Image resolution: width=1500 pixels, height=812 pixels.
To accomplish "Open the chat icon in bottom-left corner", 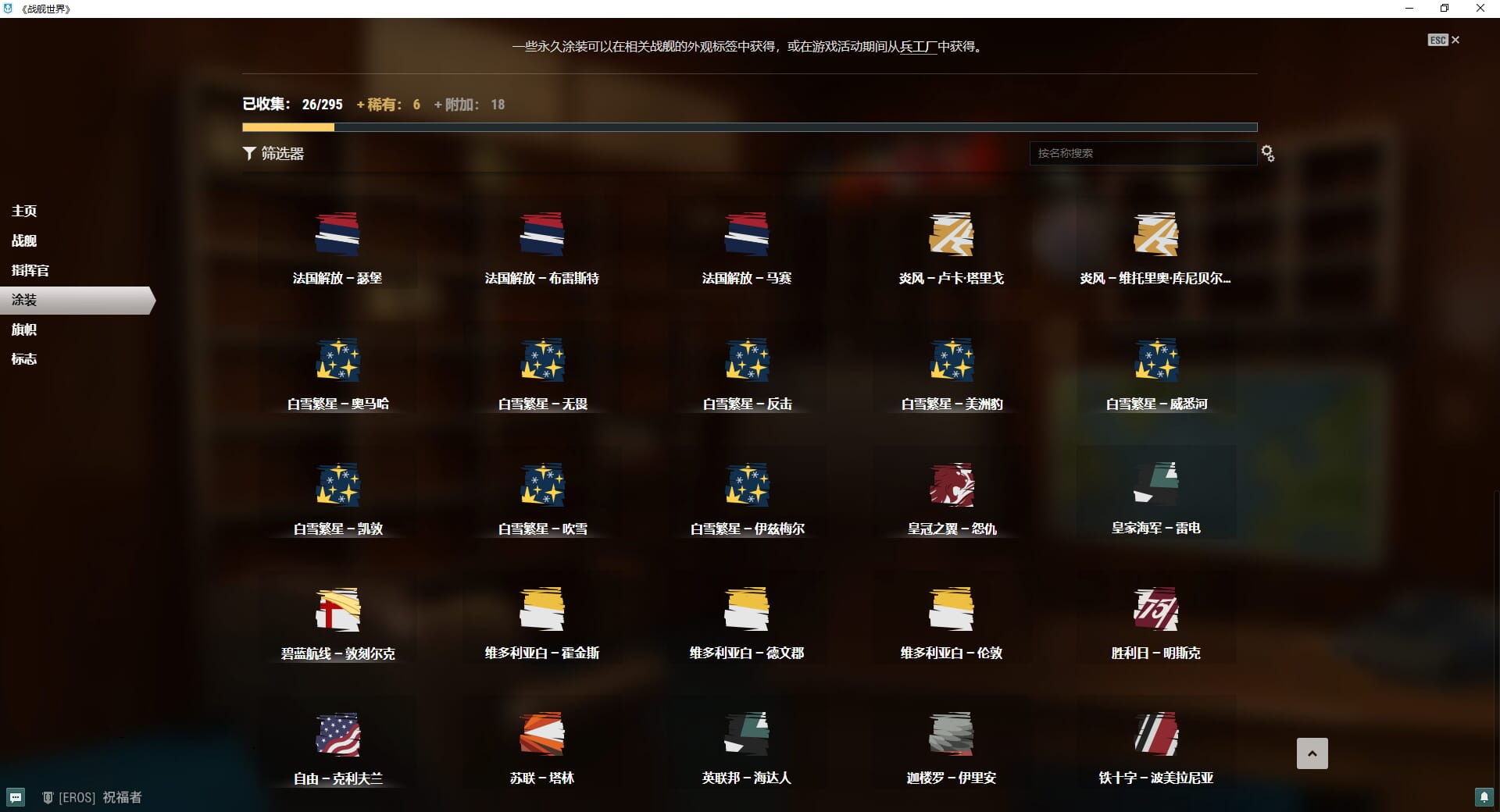I will click(16, 797).
